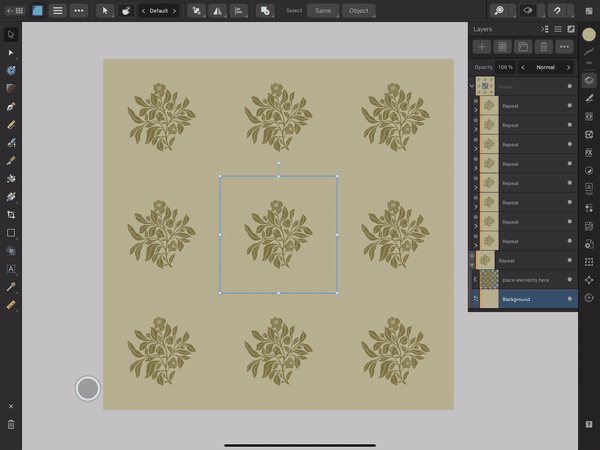This screenshot has height=450, width=600.
Task: Click the Same select button
Action: coord(323,11)
